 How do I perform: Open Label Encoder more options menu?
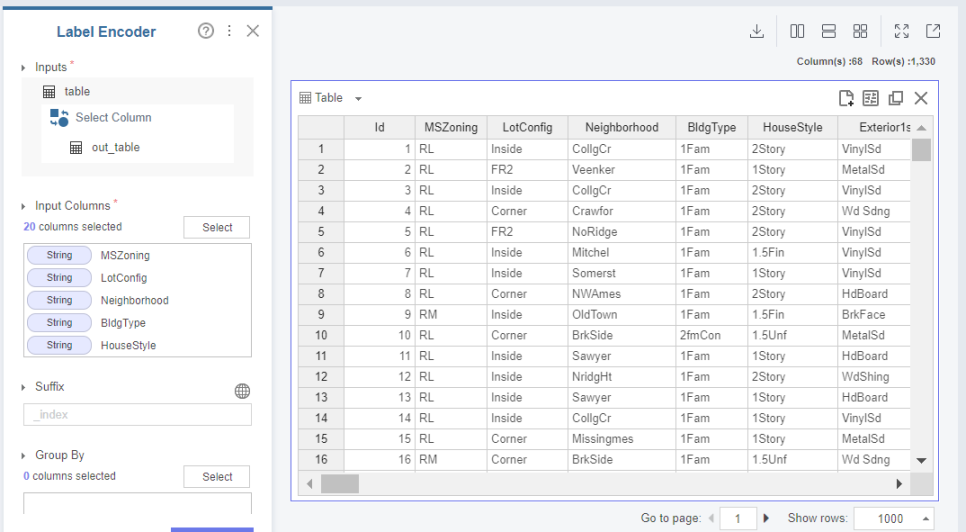(x=229, y=31)
